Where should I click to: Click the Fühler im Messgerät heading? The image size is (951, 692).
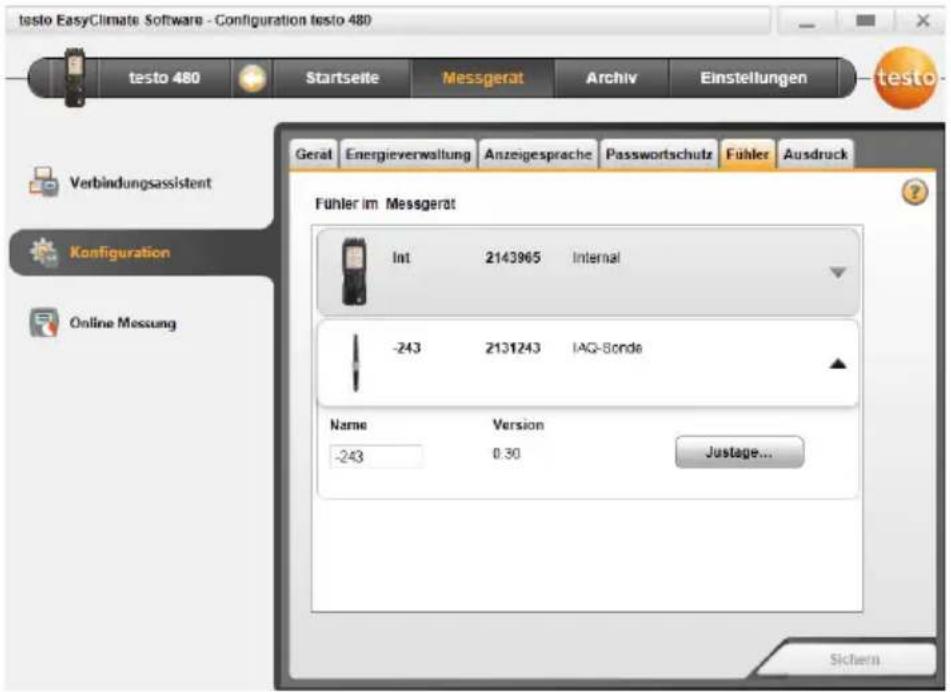pos(385,204)
